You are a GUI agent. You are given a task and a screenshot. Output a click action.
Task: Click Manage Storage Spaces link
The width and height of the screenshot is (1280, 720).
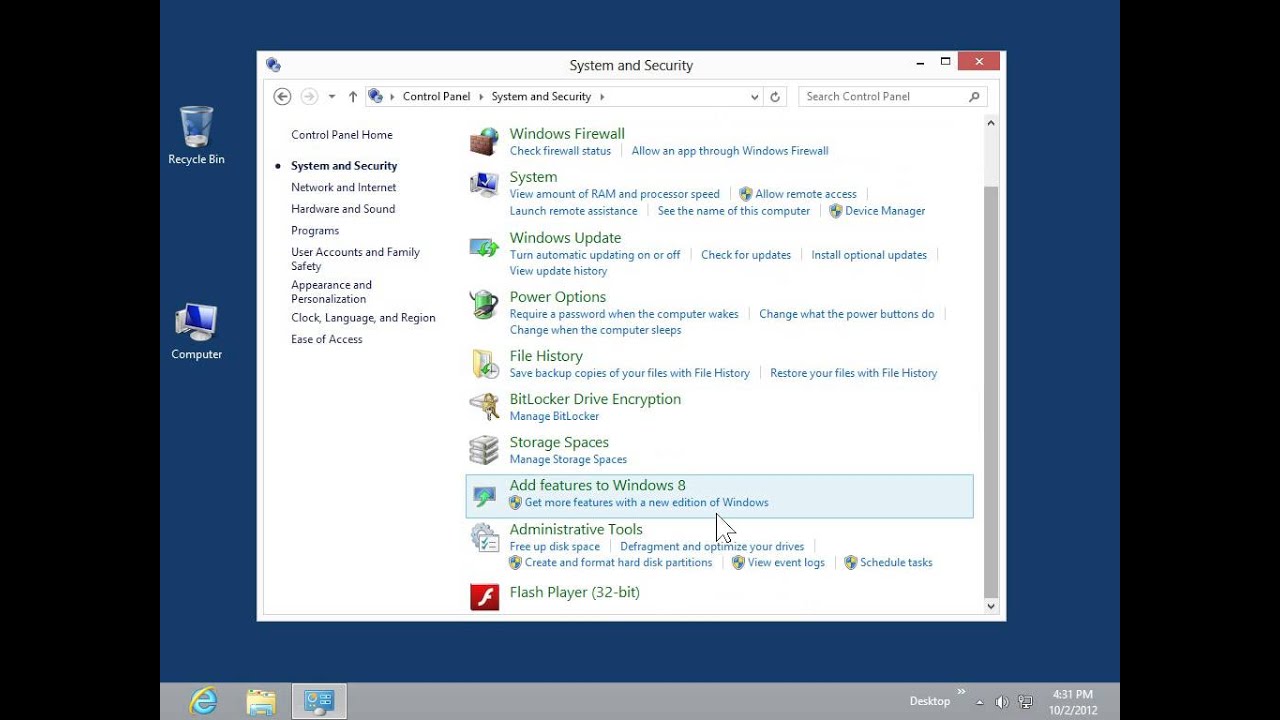568,460
